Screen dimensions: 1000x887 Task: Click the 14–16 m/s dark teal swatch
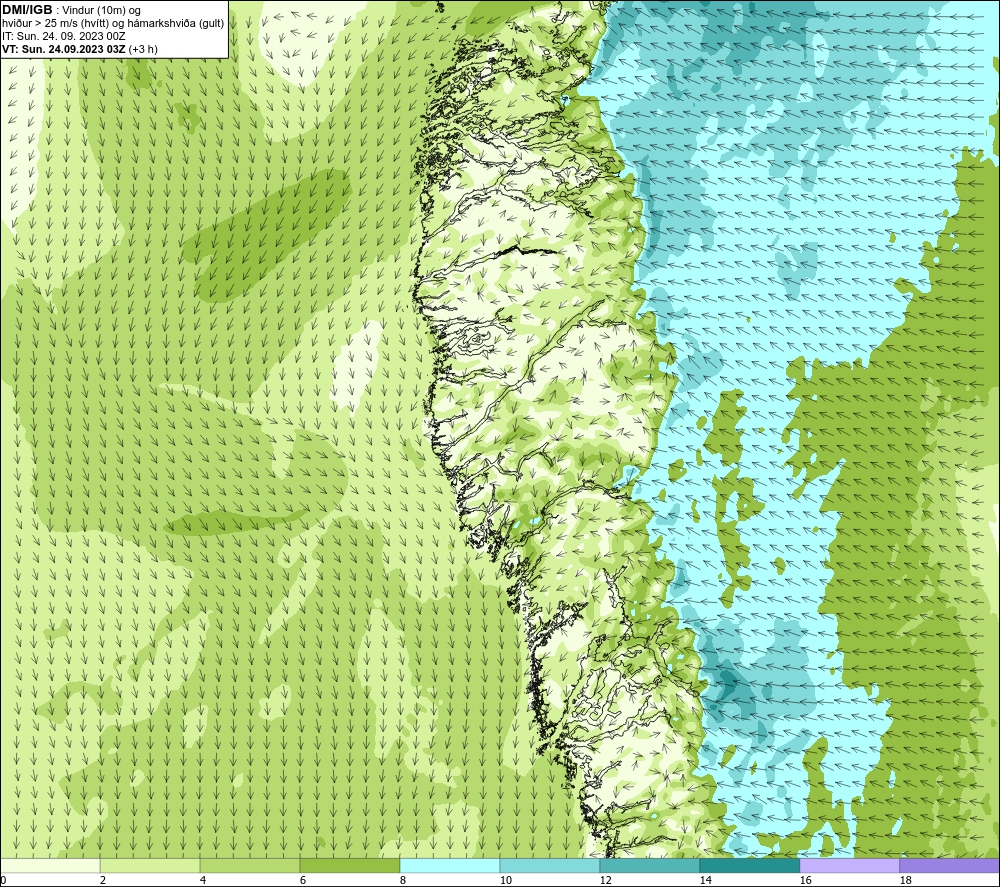click(x=749, y=865)
